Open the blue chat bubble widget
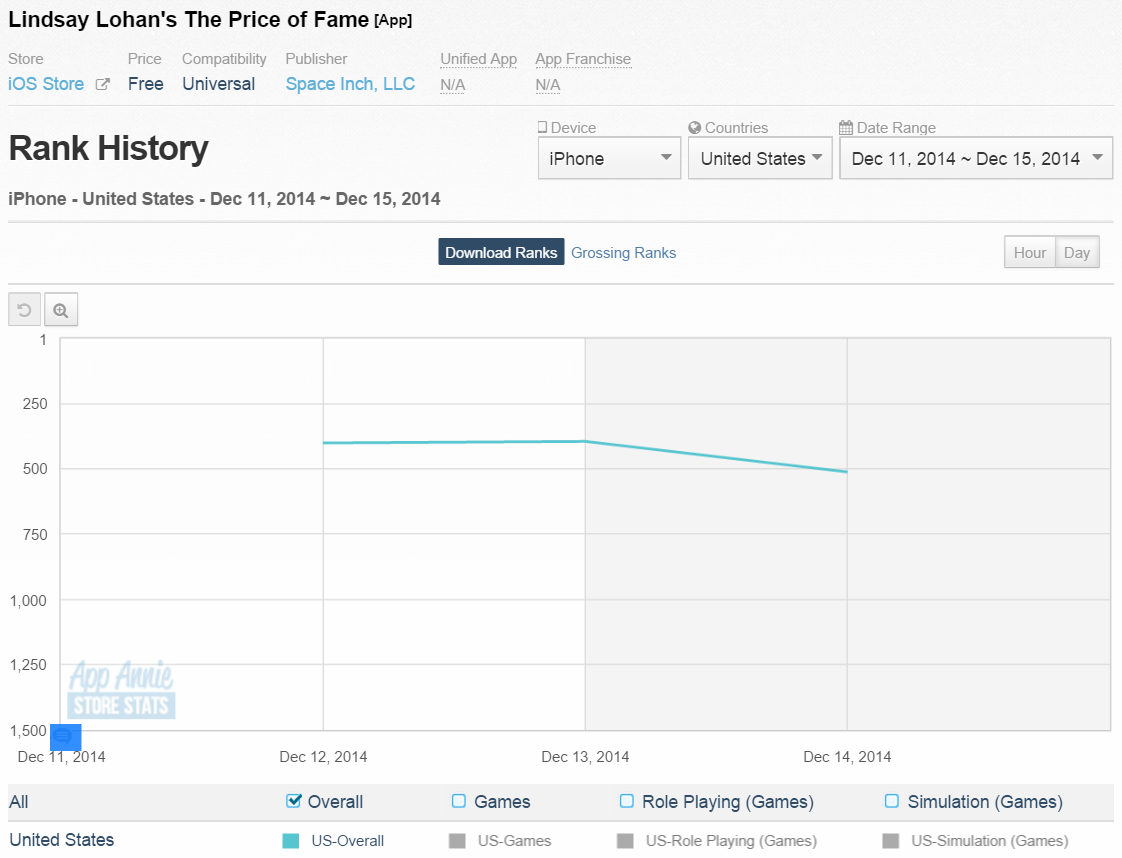Viewport: 1122px width, 858px height. tap(65, 737)
